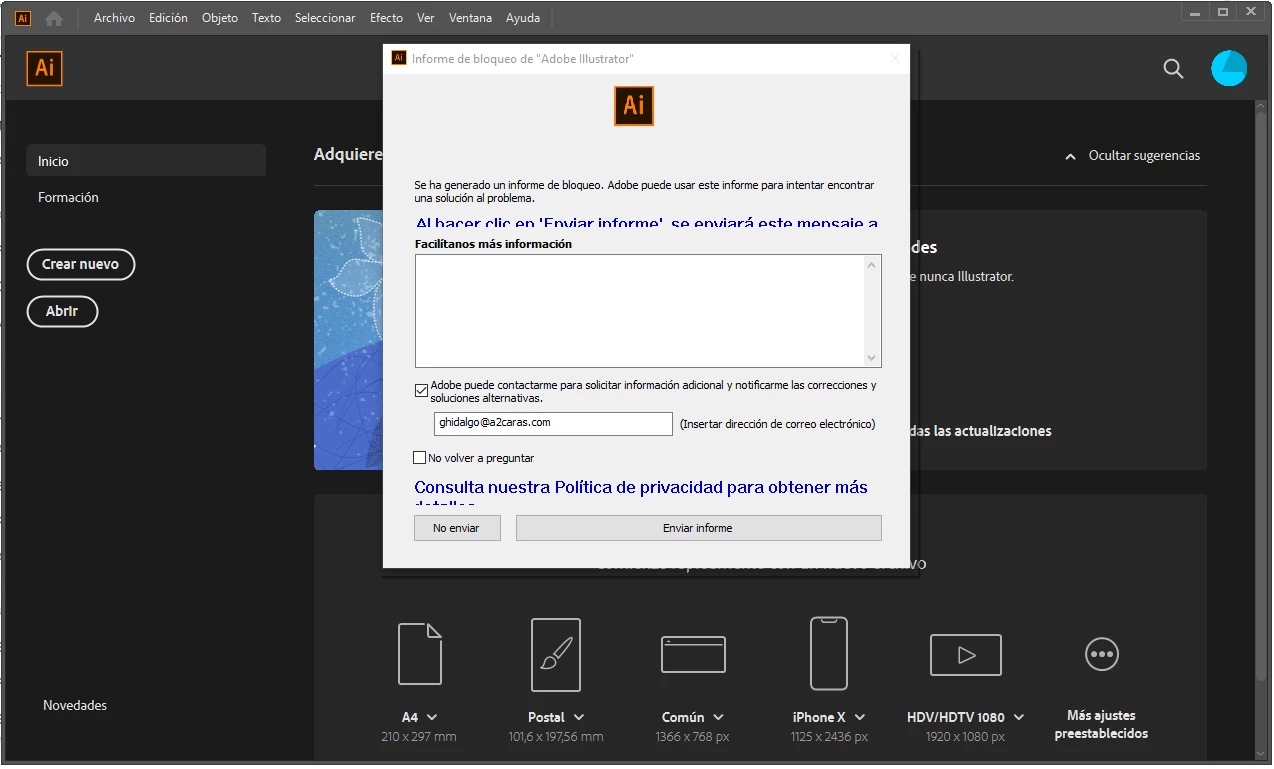The width and height of the screenshot is (1274, 769).
Task: Enable No volver a preguntar checkbox
Action: [419, 457]
